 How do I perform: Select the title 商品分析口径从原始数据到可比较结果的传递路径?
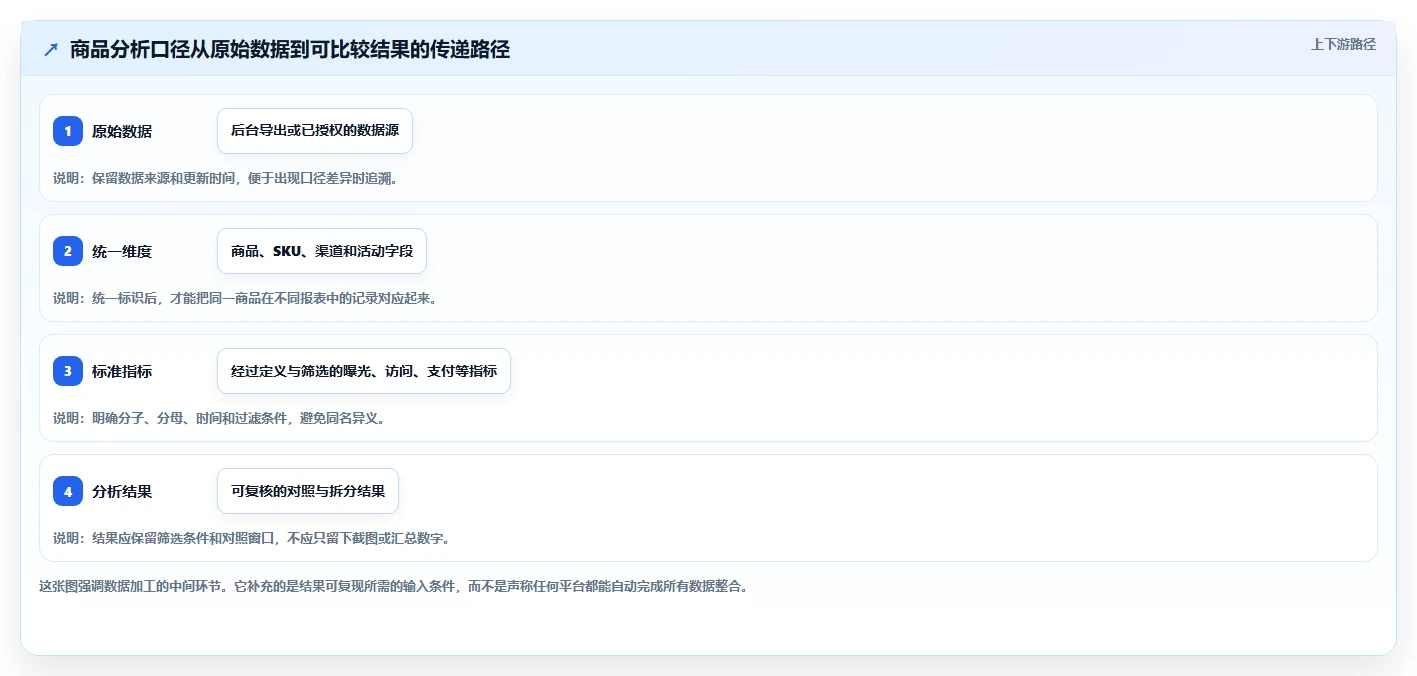pyautogui.click(x=290, y=49)
